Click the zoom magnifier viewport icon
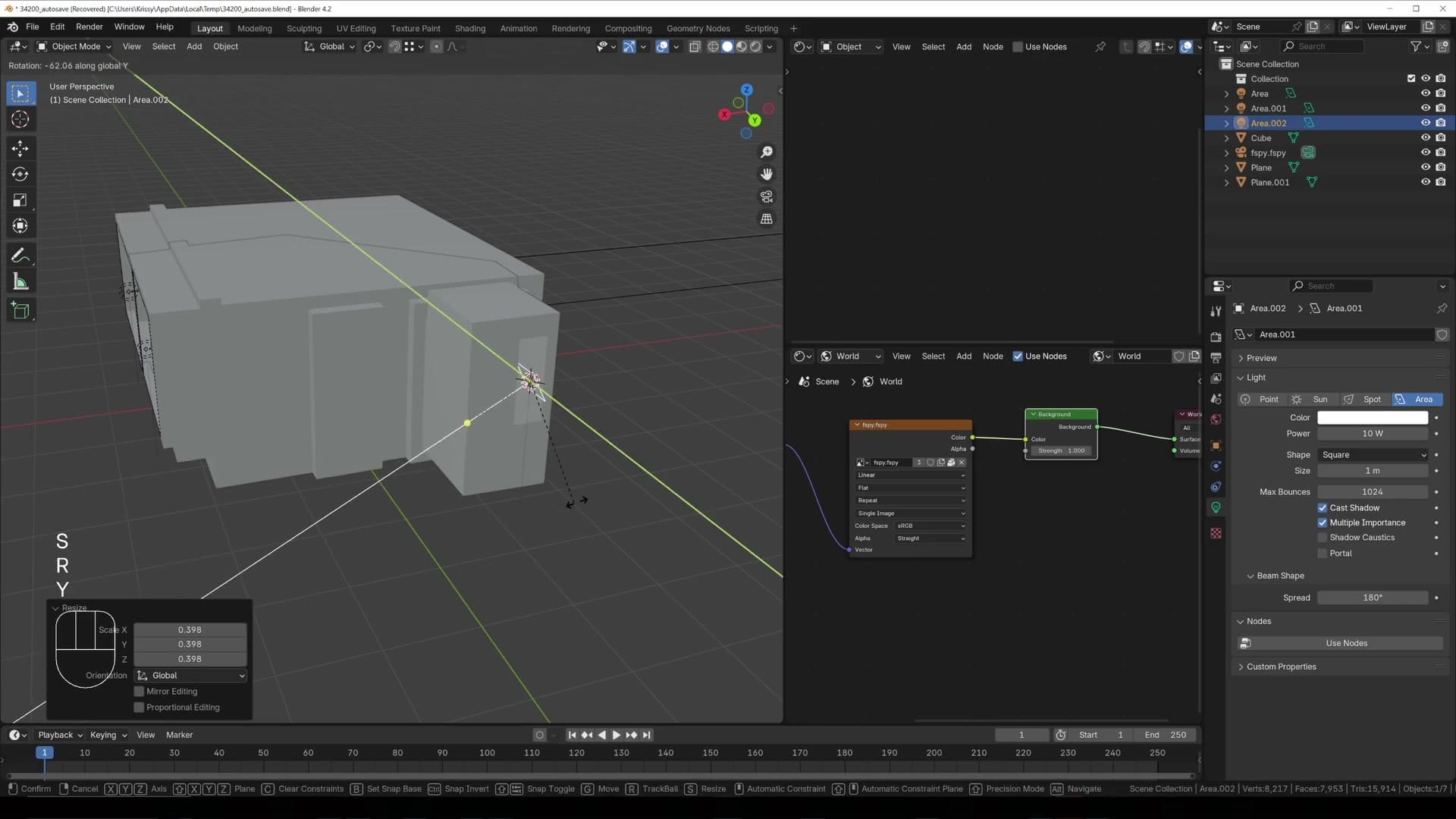This screenshot has width=1456, height=819. 767,152
